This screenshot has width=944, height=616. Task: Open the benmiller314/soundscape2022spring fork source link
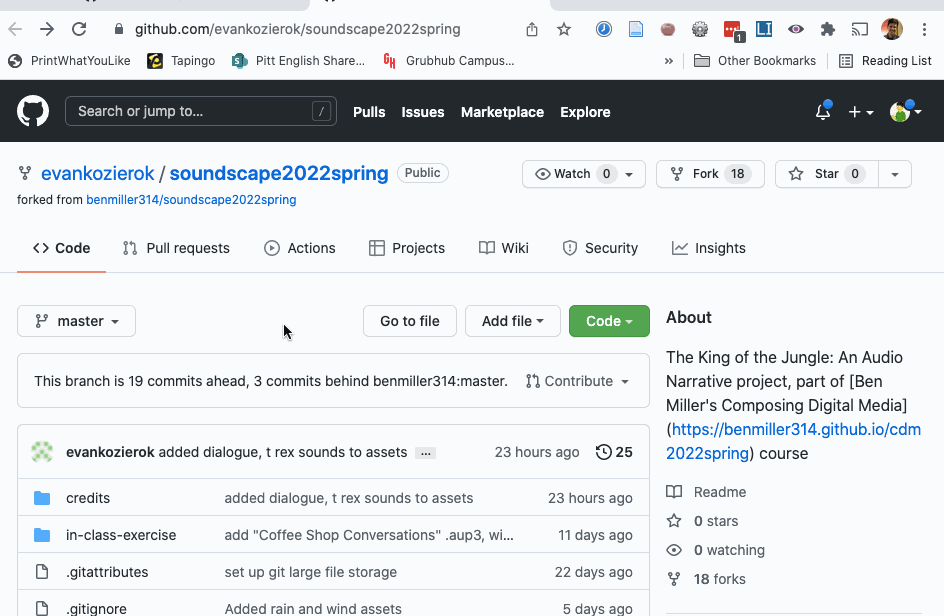pyautogui.click(x=191, y=200)
